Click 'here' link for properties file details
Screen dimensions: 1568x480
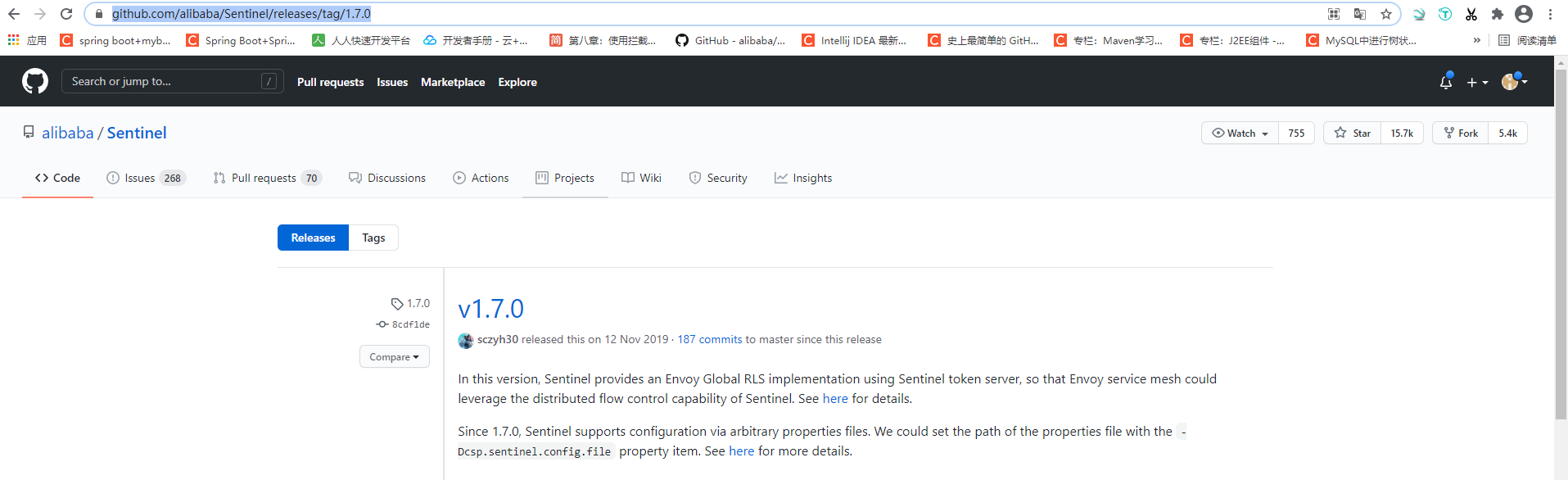[x=742, y=451]
